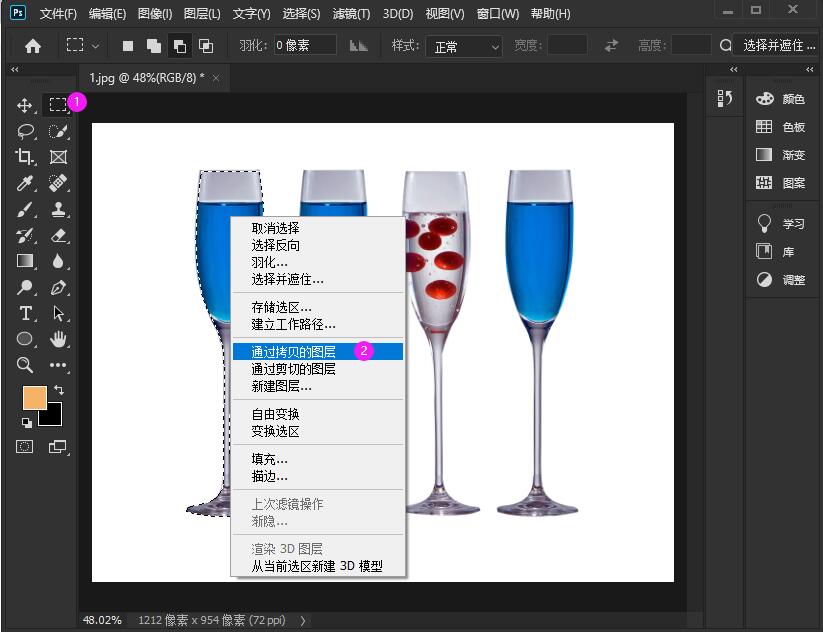
Task: Select the Brush tool
Action: (x=25, y=209)
